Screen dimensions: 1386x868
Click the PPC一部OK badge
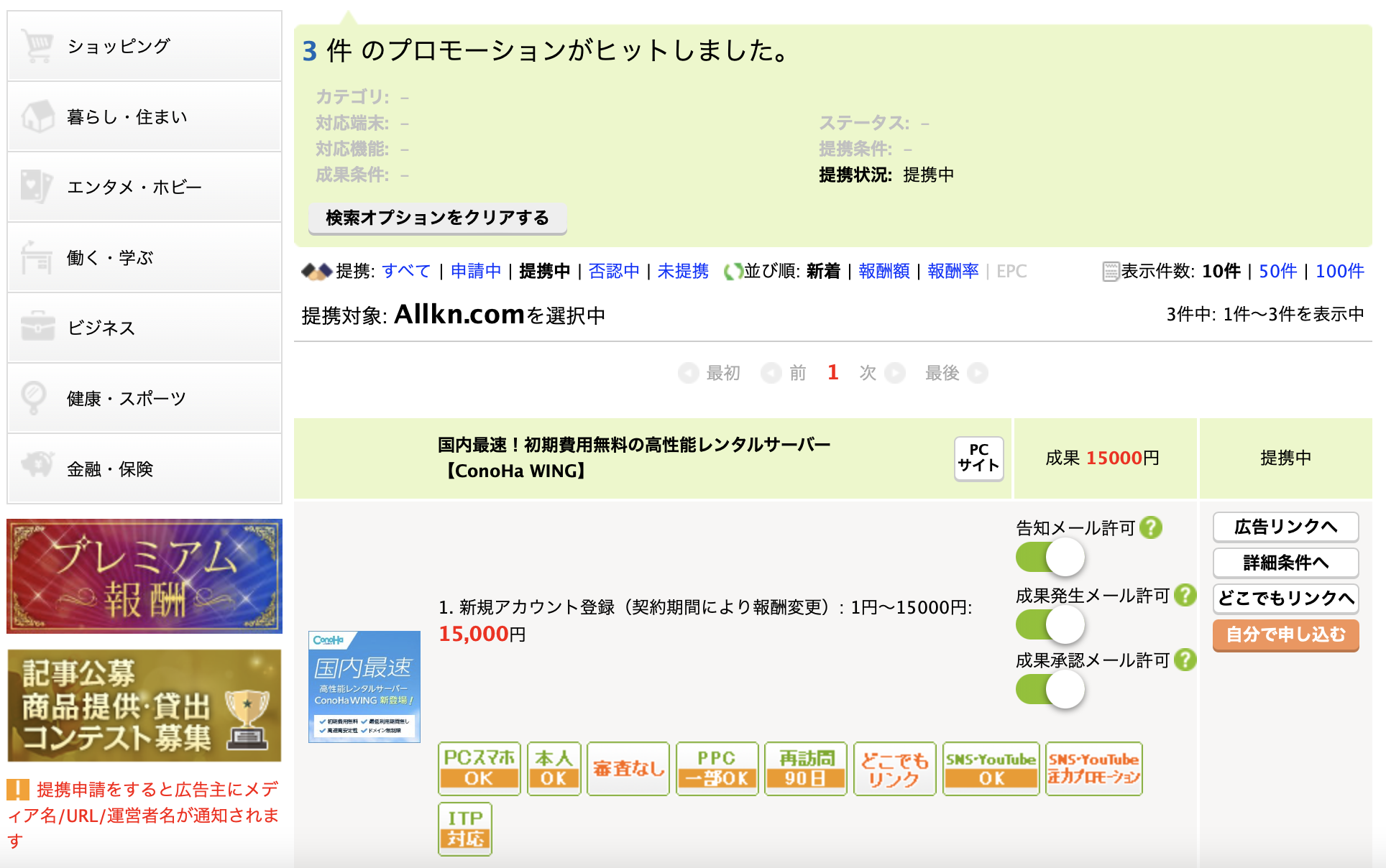717,768
